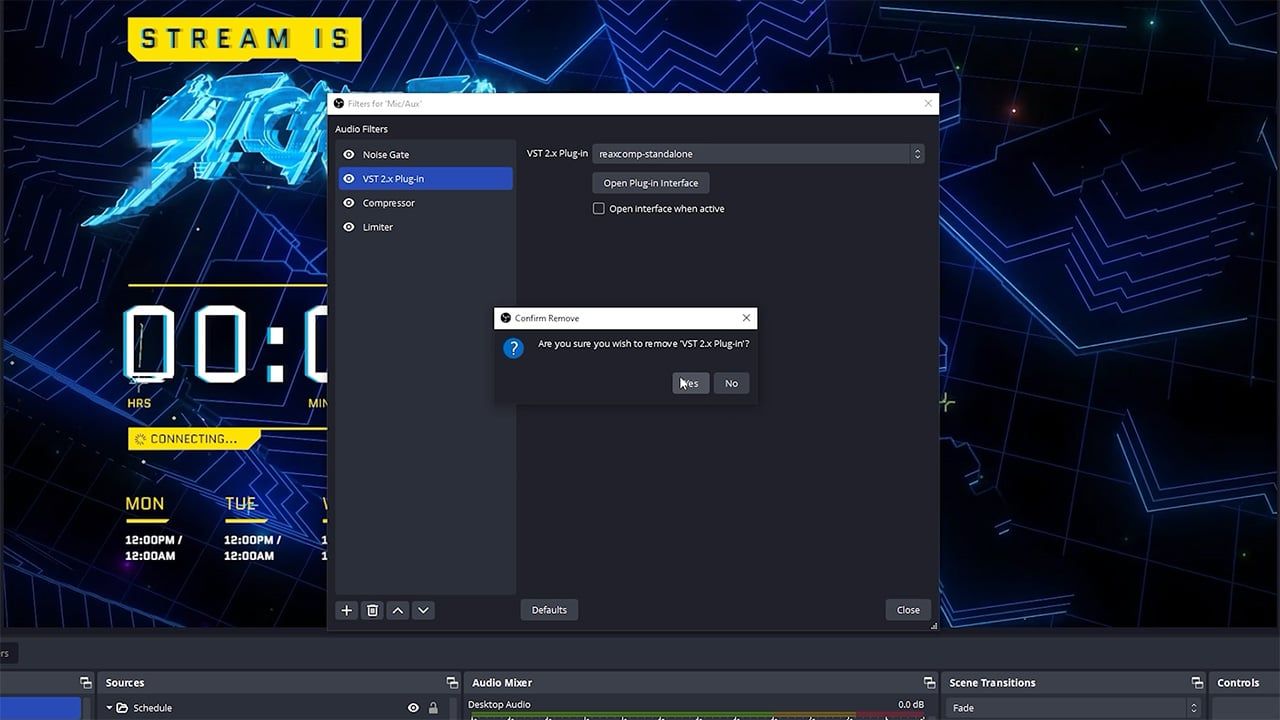The image size is (1280, 720).
Task: Enable 'Open interface when active' checkbox
Action: click(x=599, y=209)
